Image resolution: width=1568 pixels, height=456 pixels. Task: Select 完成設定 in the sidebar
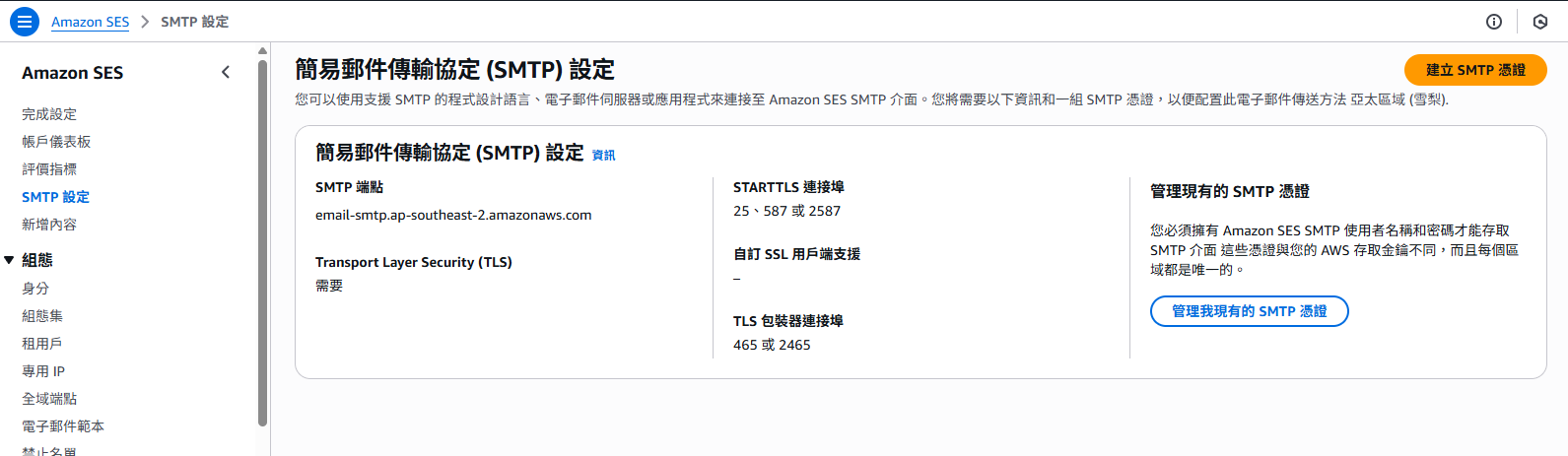pyautogui.click(x=49, y=114)
